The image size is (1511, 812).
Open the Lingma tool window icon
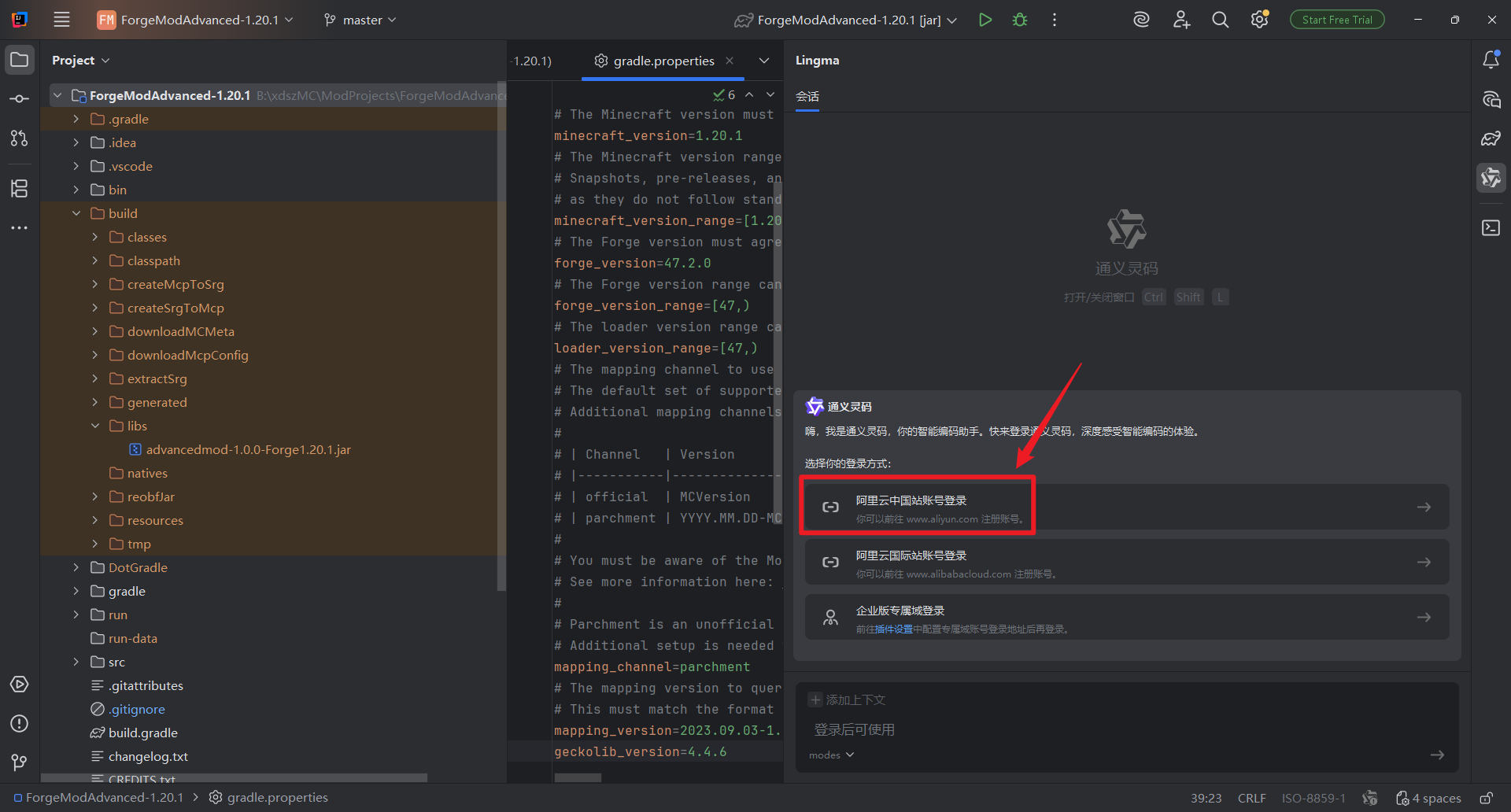(1491, 179)
